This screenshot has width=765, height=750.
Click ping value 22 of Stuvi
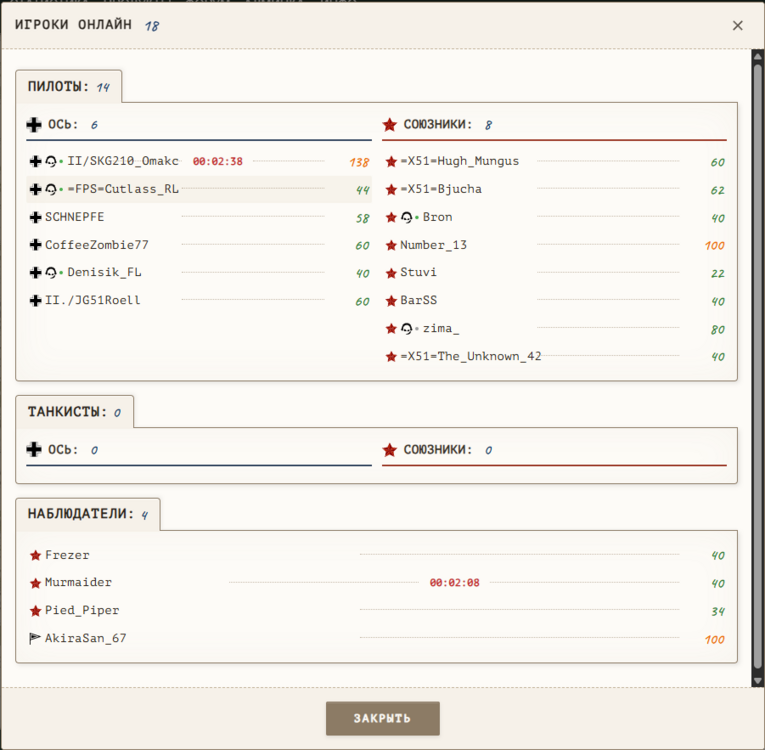pyautogui.click(x=718, y=274)
